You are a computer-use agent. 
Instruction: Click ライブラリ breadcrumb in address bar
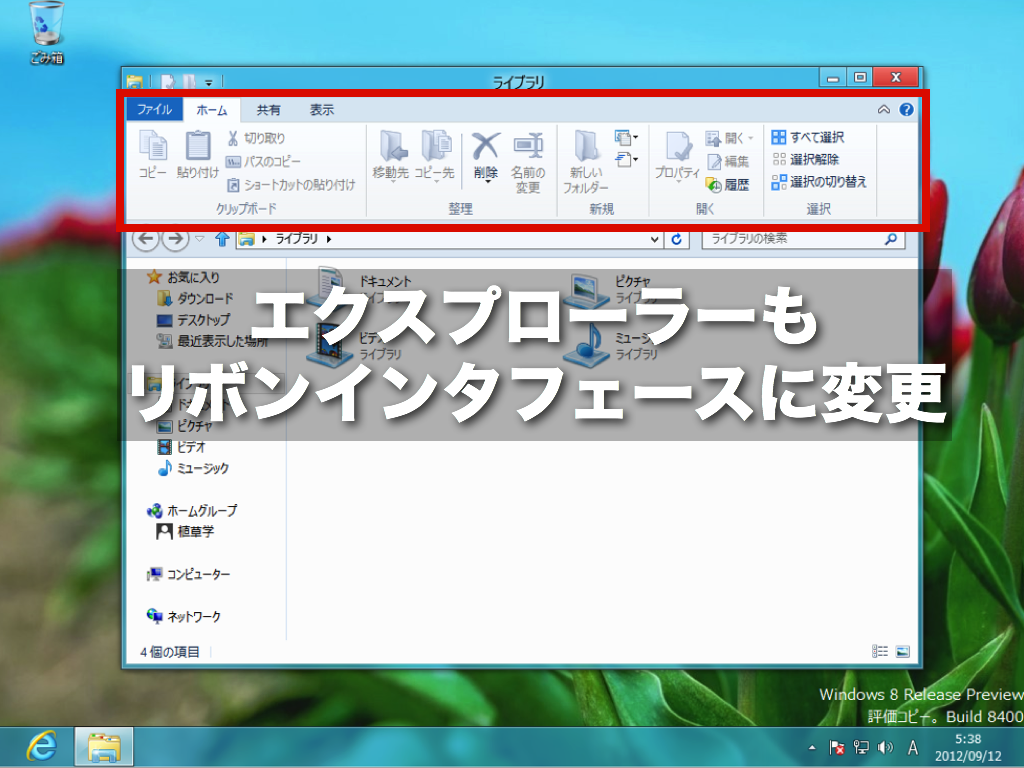[296, 239]
